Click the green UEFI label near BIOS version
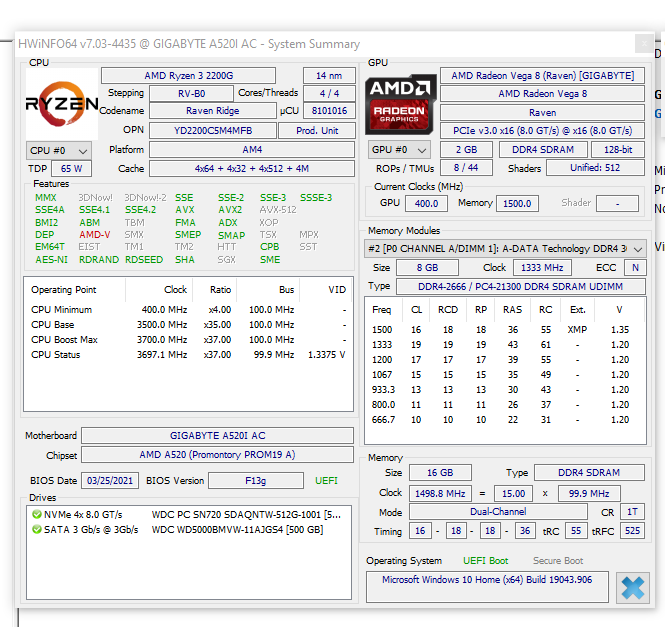The width and height of the screenshot is (665, 627). [326, 481]
